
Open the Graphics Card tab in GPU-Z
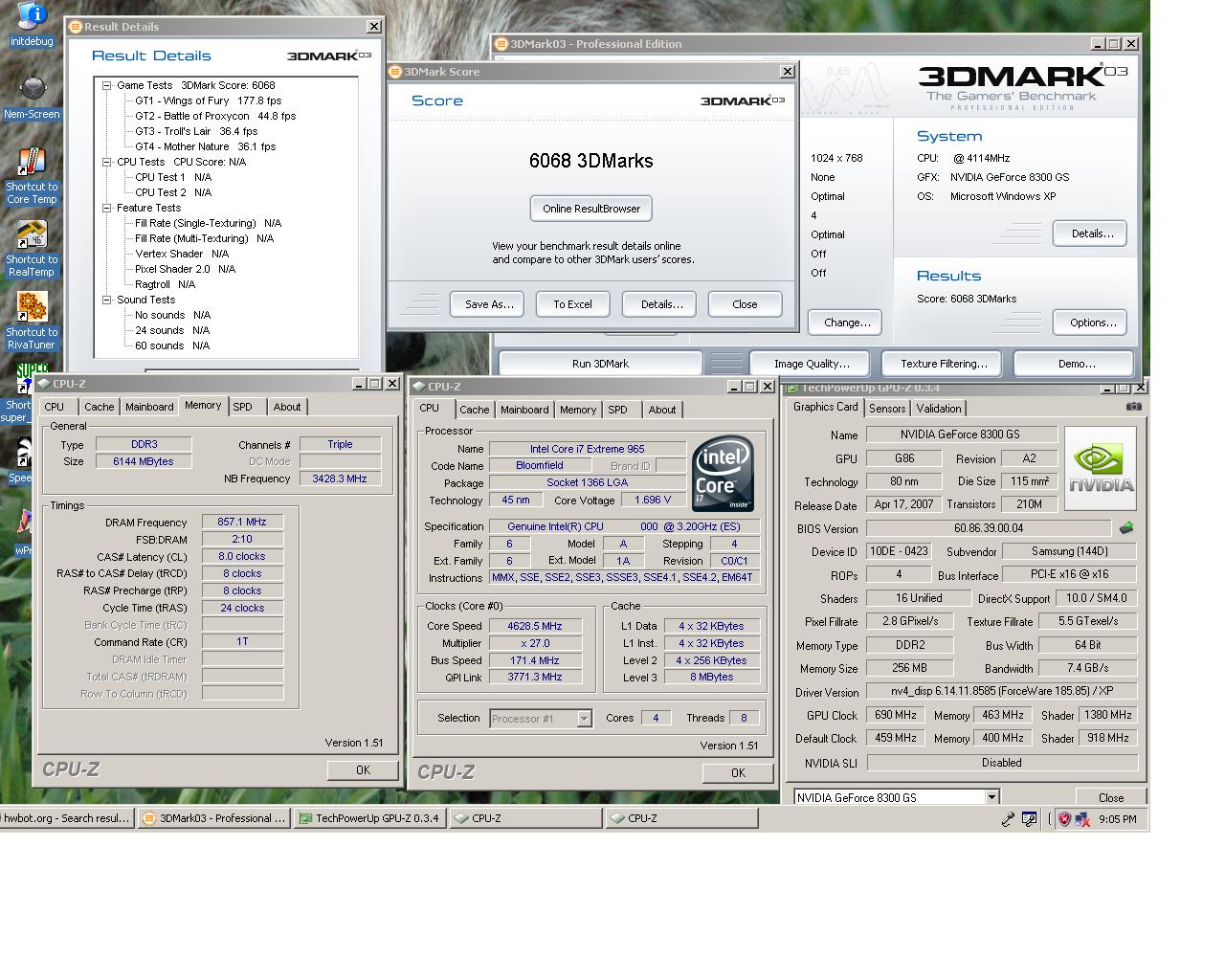825,407
